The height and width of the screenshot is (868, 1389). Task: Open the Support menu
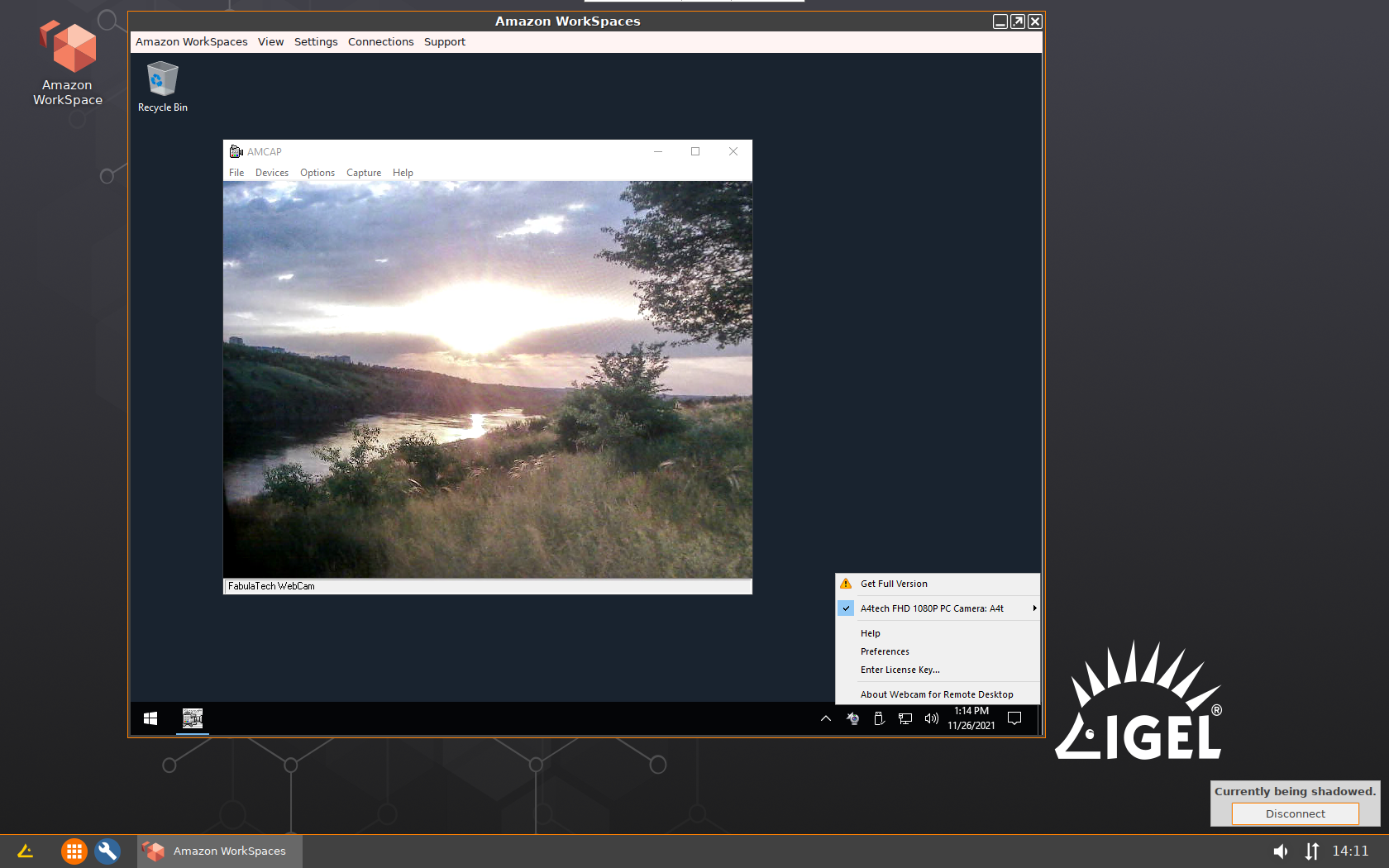pos(444,41)
